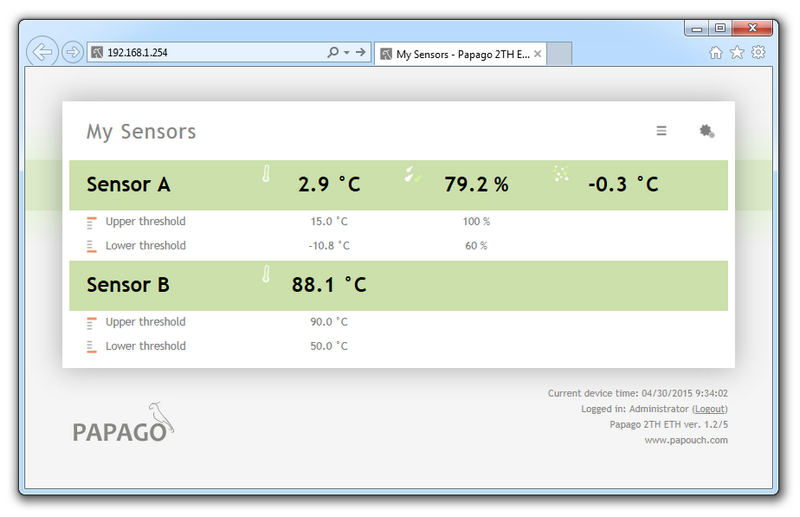
Task: Open browser Tools gear icon
Action: pos(758,53)
